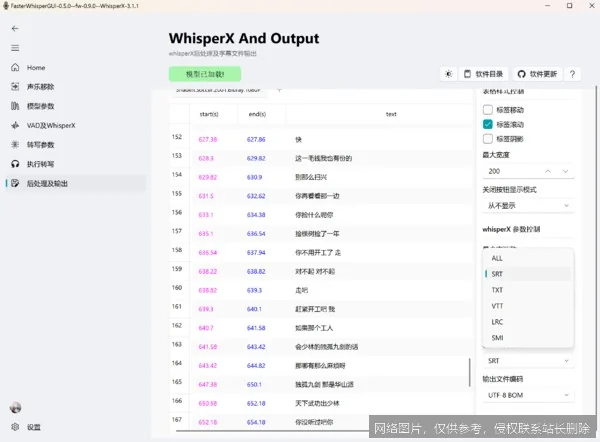Open the Home page in the sidebar

click(76, 67)
